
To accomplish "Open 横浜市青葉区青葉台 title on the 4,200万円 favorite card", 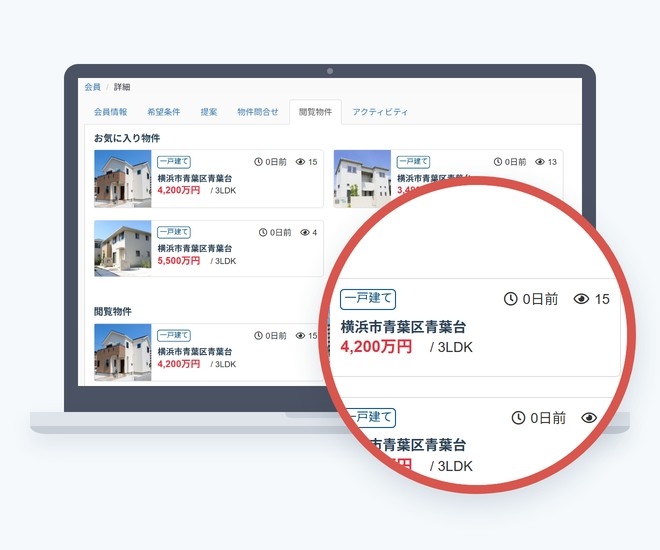I will point(194,178).
